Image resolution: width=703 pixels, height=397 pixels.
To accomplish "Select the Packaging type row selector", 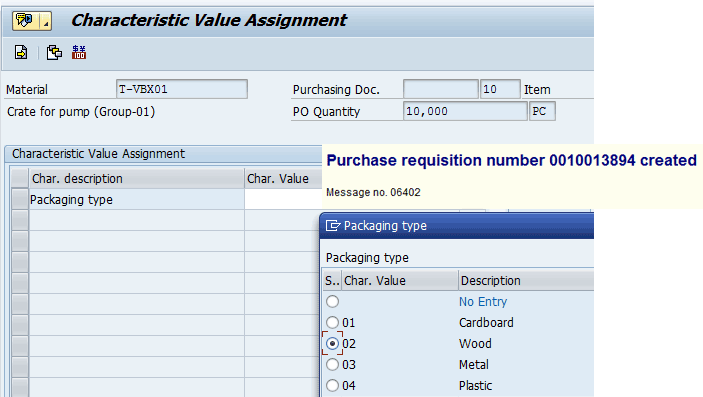I will coord(20,200).
